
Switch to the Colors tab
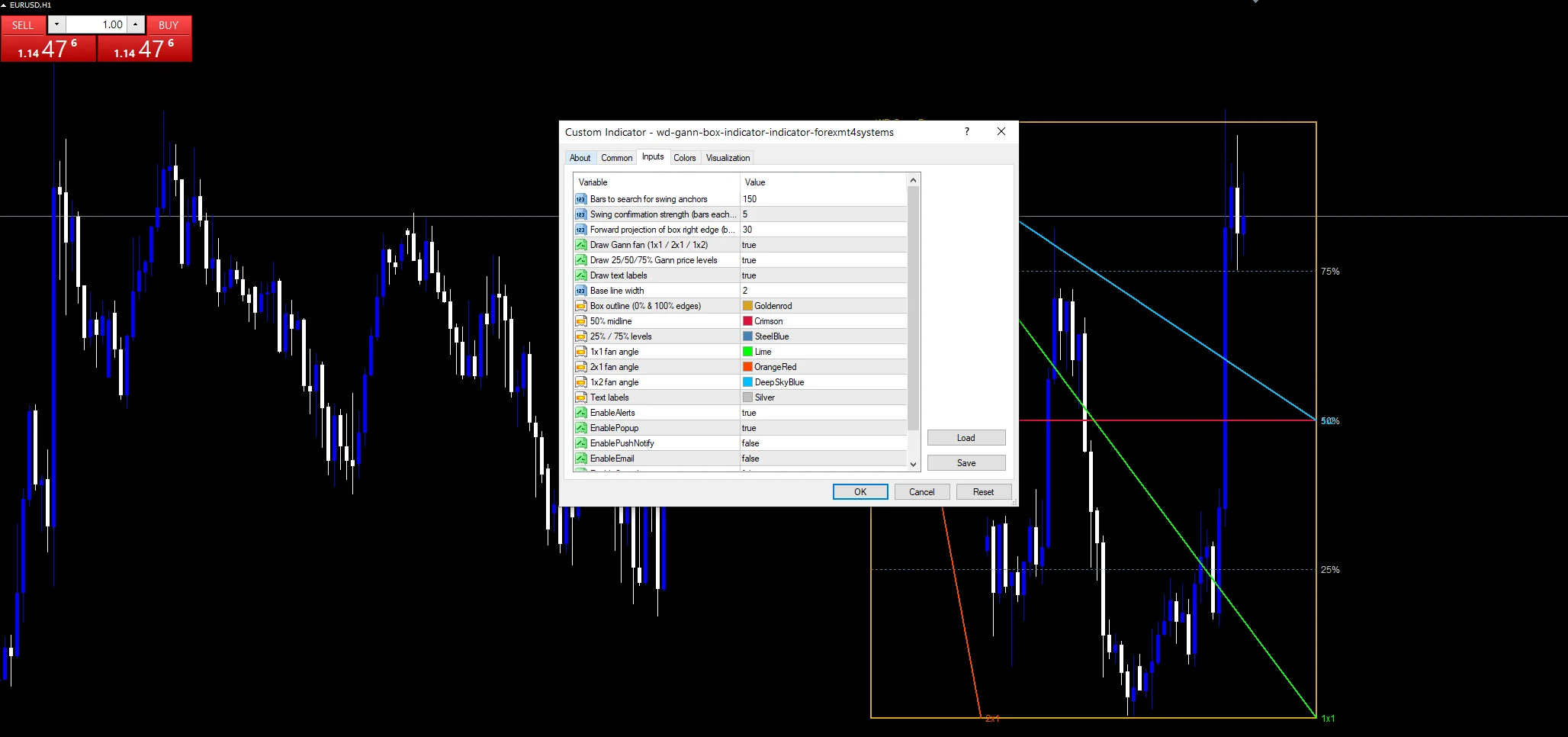[x=684, y=158]
